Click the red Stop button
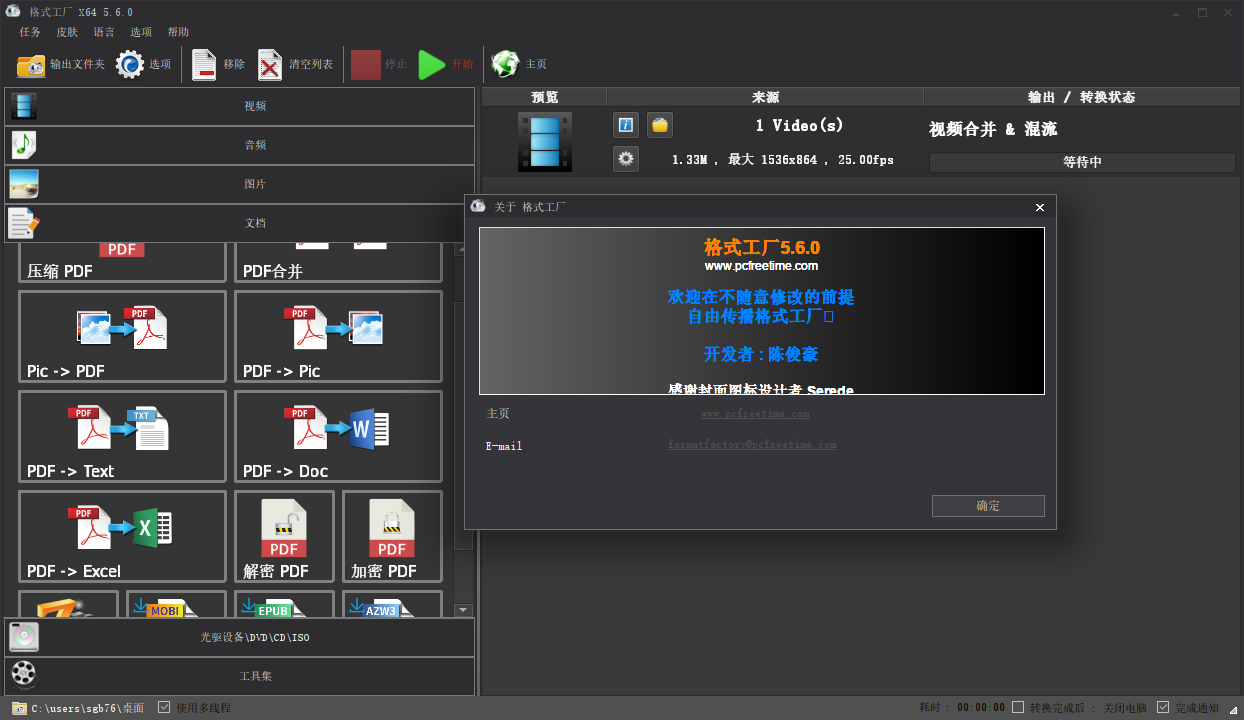This screenshot has height=720, width=1244. (x=366, y=65)
